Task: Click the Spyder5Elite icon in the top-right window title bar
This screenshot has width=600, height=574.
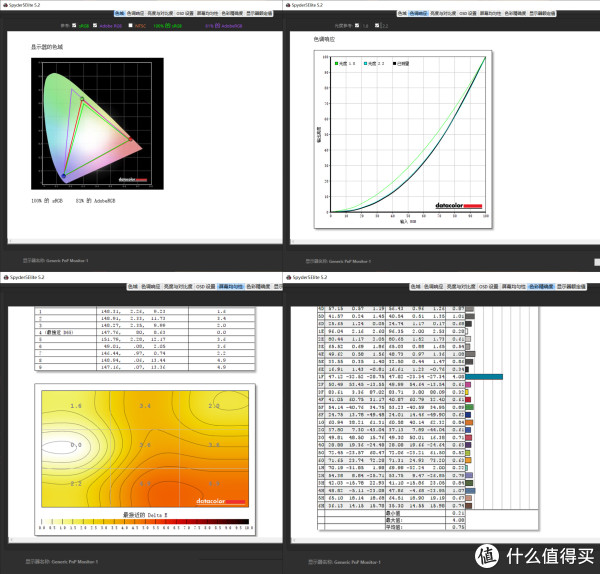Action: (288, 5)
